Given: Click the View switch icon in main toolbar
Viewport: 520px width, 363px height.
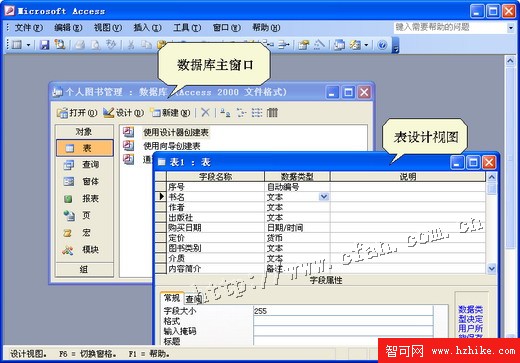Looking at the screenshot, I should tap(17, 45).
